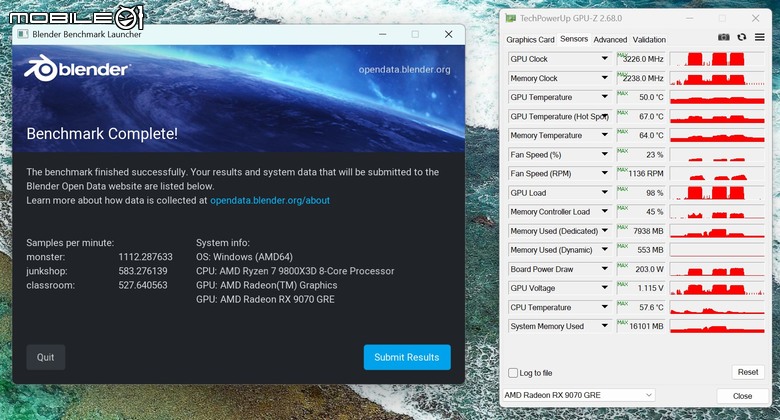Open the GPU Load sensor dropdown
Image resolution: width=780 pixels, height=420 pixels.
[x=604, y=193]
